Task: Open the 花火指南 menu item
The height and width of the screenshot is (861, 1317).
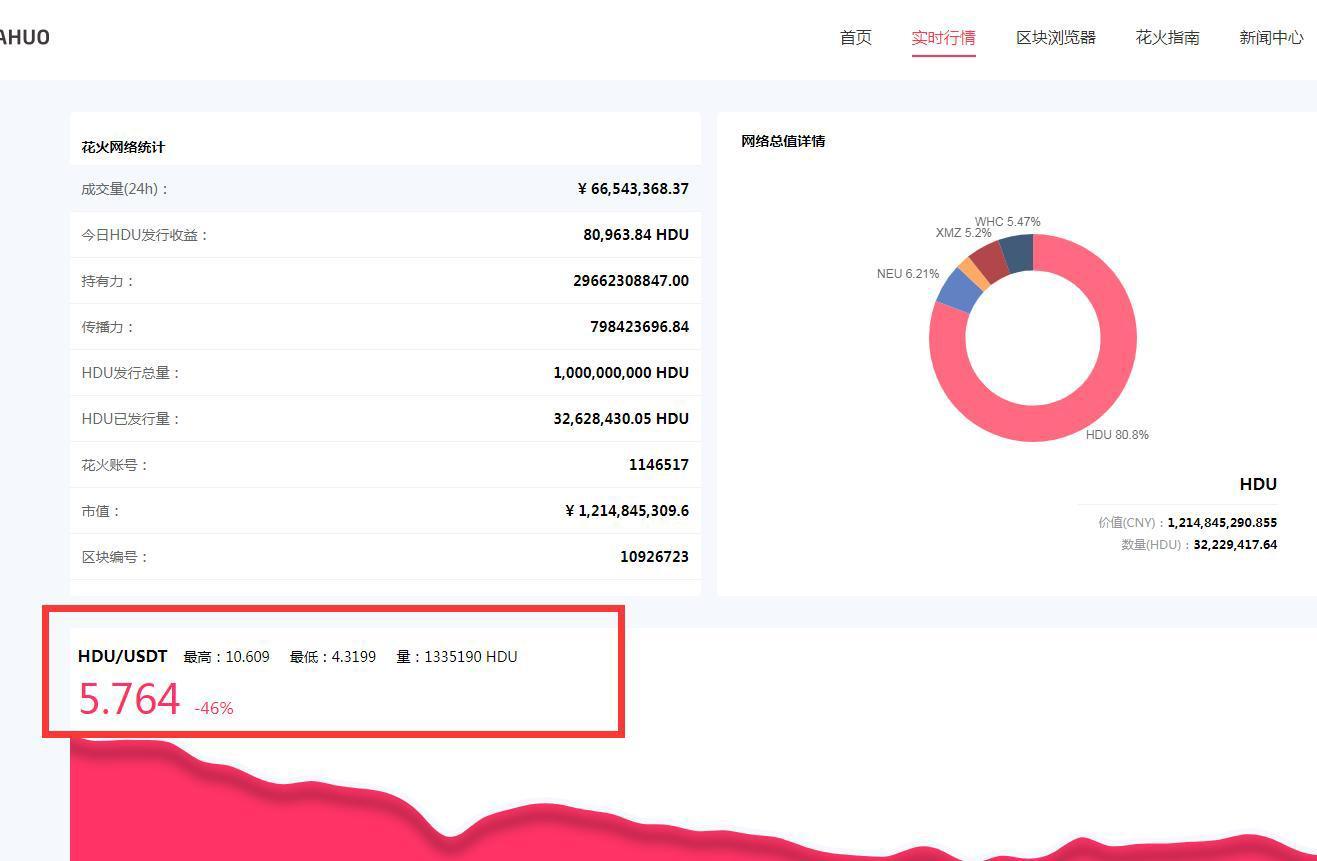Action: coord(1167,38)
